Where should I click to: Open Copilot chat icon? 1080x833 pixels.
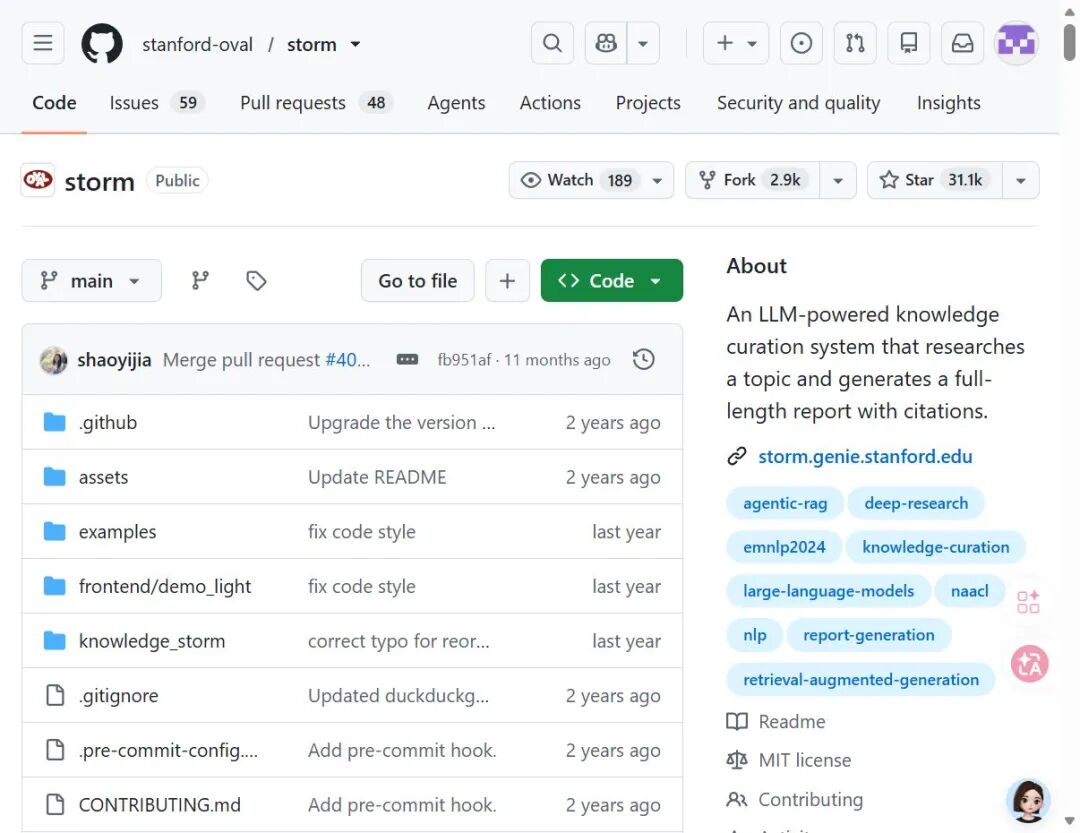tap(606, 43)
